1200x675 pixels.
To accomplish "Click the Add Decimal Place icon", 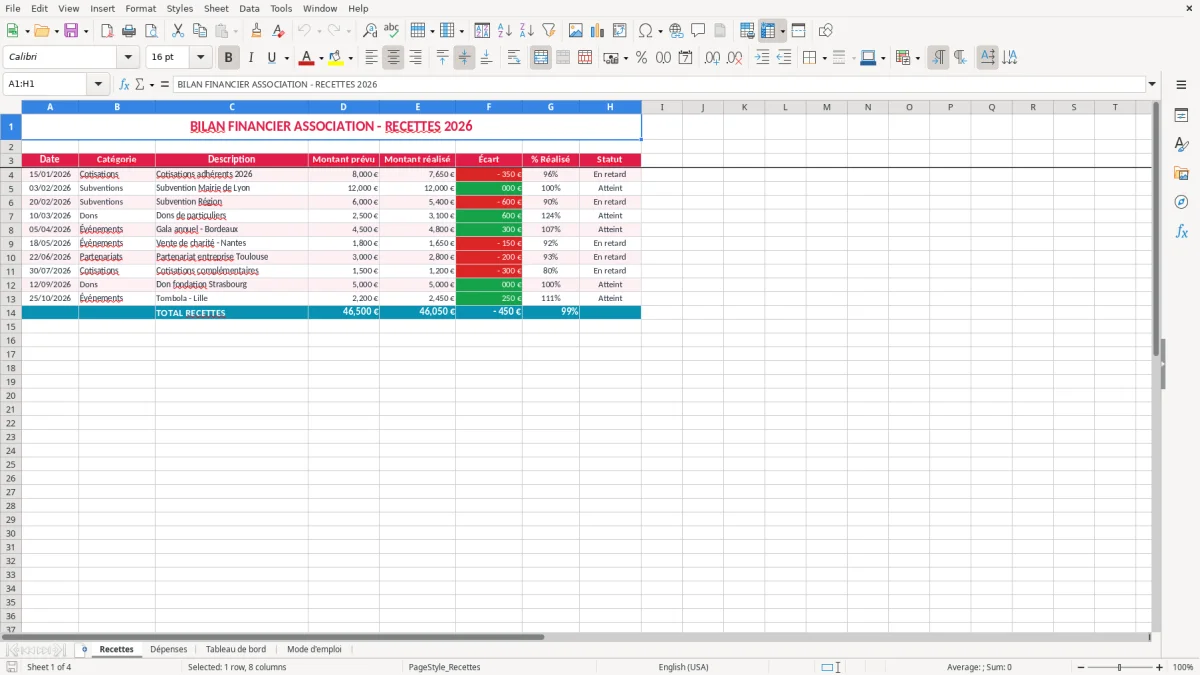I will [712, 58].
